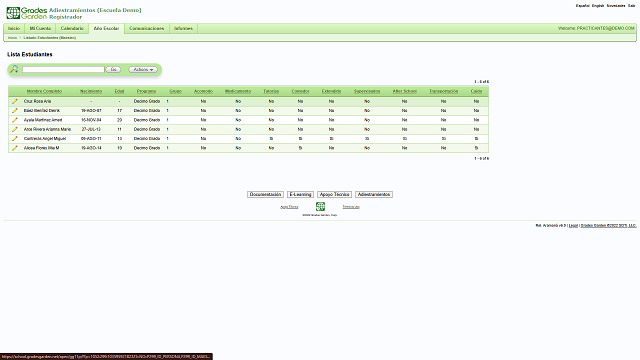Click the Legal link in footer
640x360 pixels.
pos(573,225)
